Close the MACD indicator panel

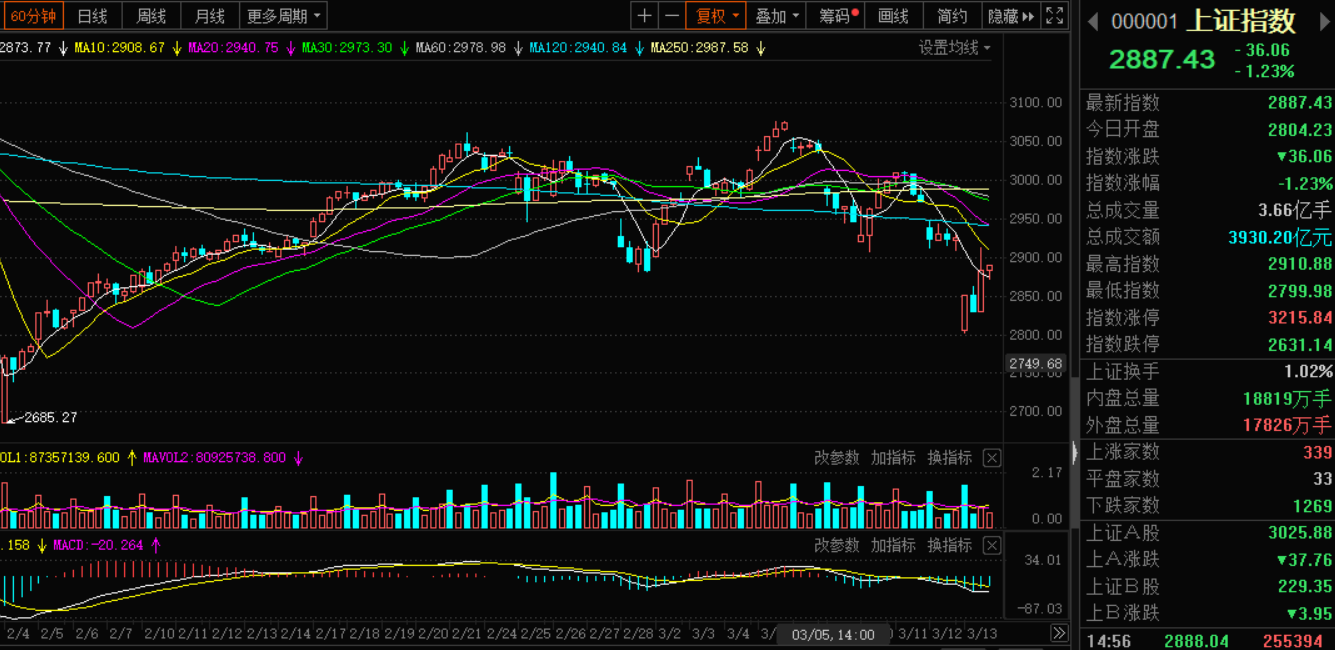[991, 546]
